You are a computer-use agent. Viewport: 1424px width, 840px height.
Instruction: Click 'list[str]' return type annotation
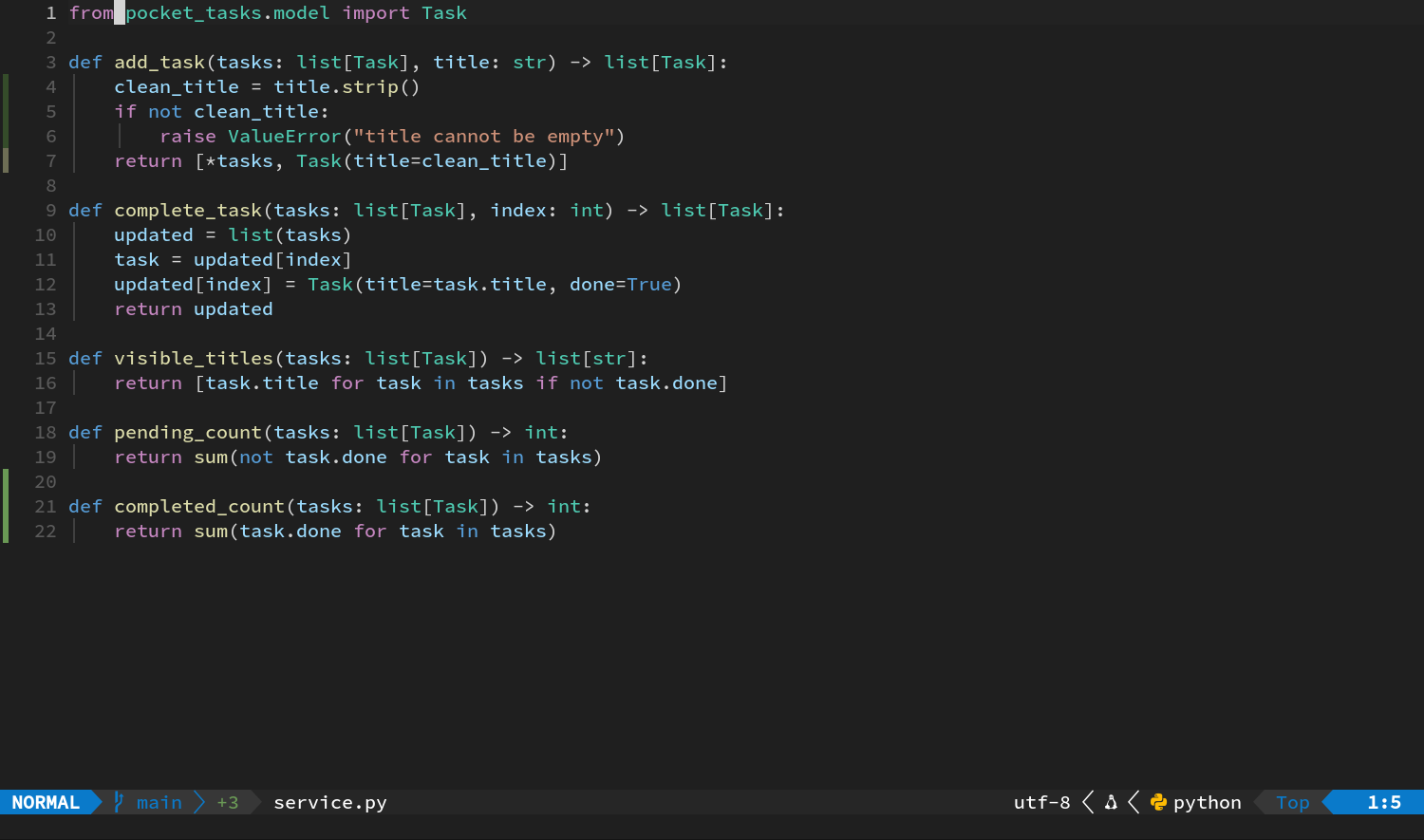pos(587,359)
